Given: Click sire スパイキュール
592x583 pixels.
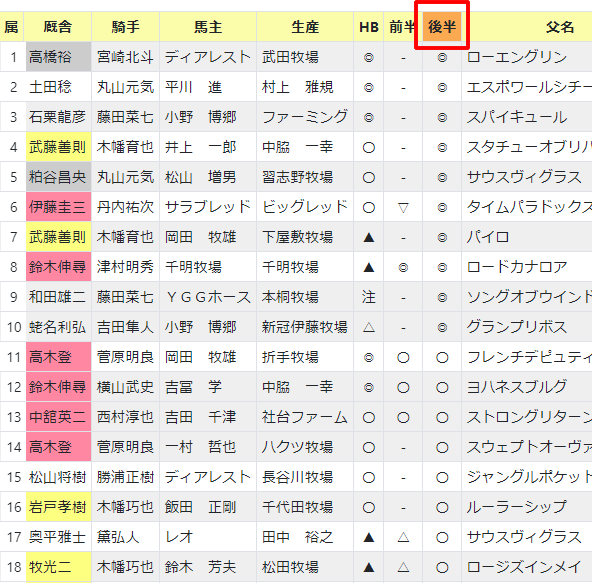Looking at the screenshot, I should (x=517, y=117).
